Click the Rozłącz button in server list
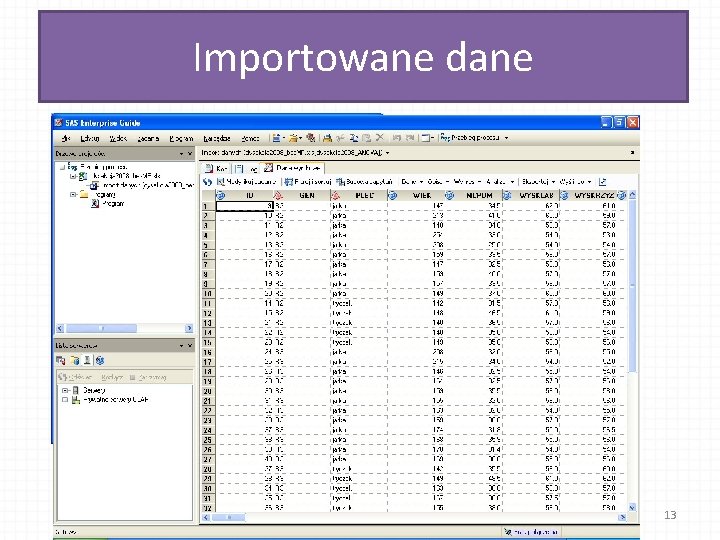 tap(112, 377)
